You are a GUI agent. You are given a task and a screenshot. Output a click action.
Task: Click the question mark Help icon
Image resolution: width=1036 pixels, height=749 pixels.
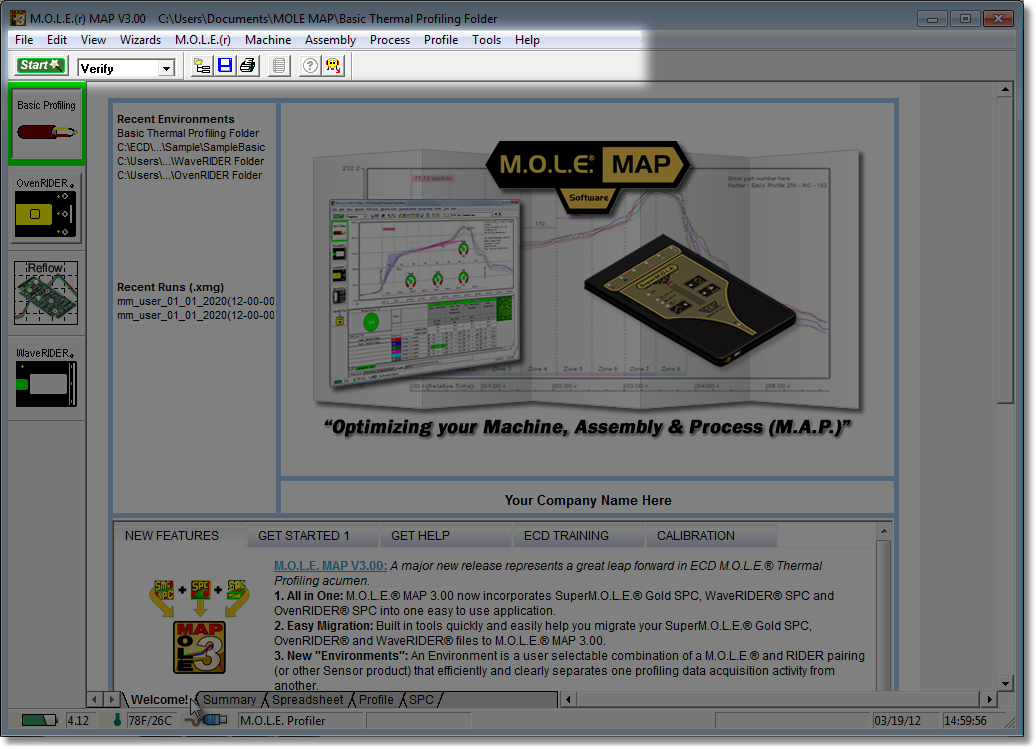(310, 66)
